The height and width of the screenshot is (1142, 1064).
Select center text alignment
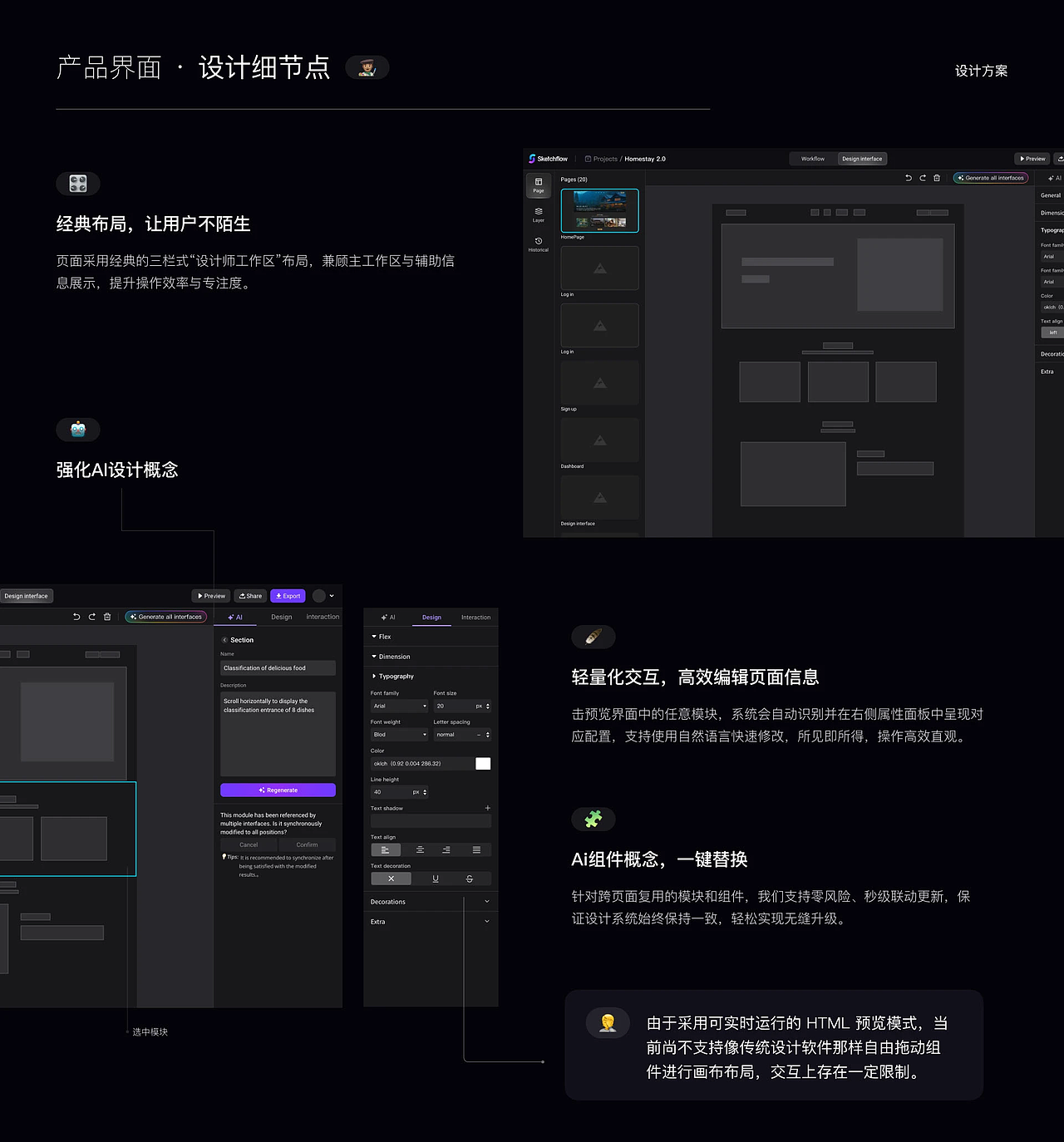[419, 849]
